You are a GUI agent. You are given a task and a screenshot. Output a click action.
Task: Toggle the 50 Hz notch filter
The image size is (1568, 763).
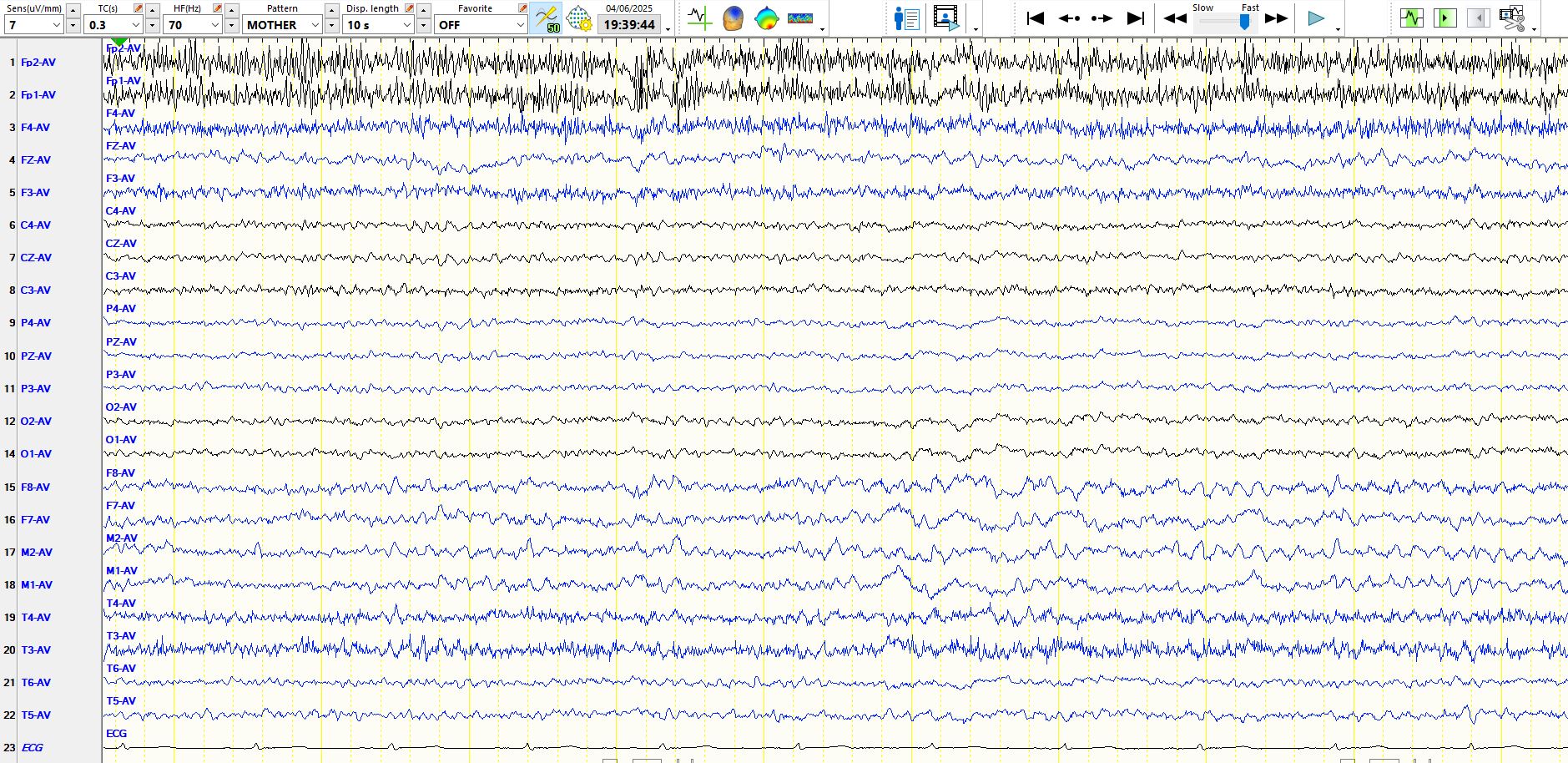547,18
